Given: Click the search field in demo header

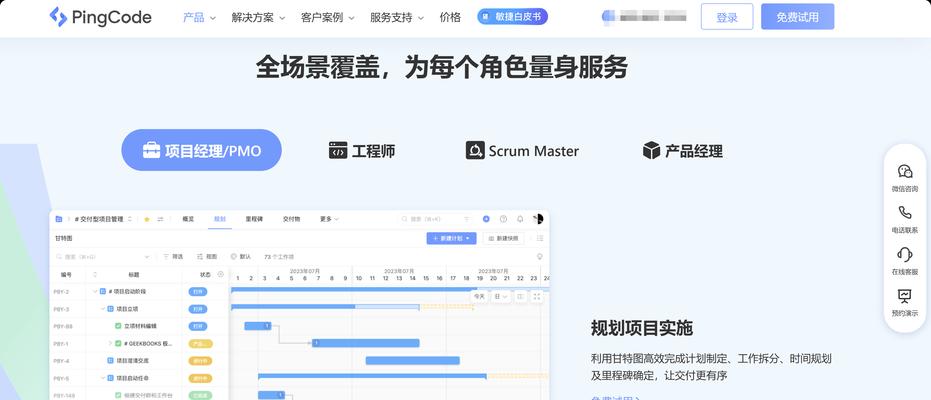Looking at the screenshot, I should click(435, 219).
